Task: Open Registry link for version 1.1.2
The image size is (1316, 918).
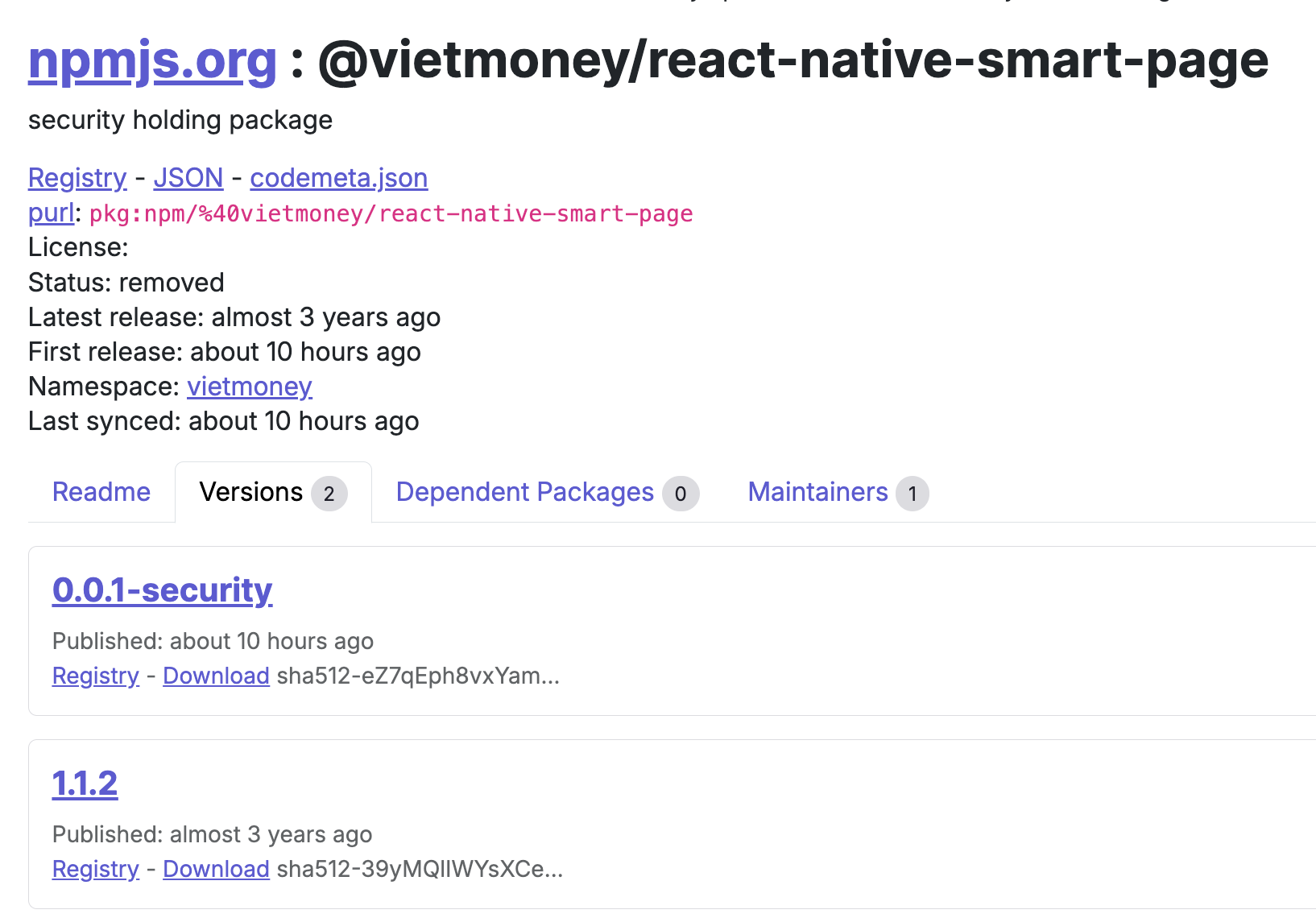Action: point(96,869)
